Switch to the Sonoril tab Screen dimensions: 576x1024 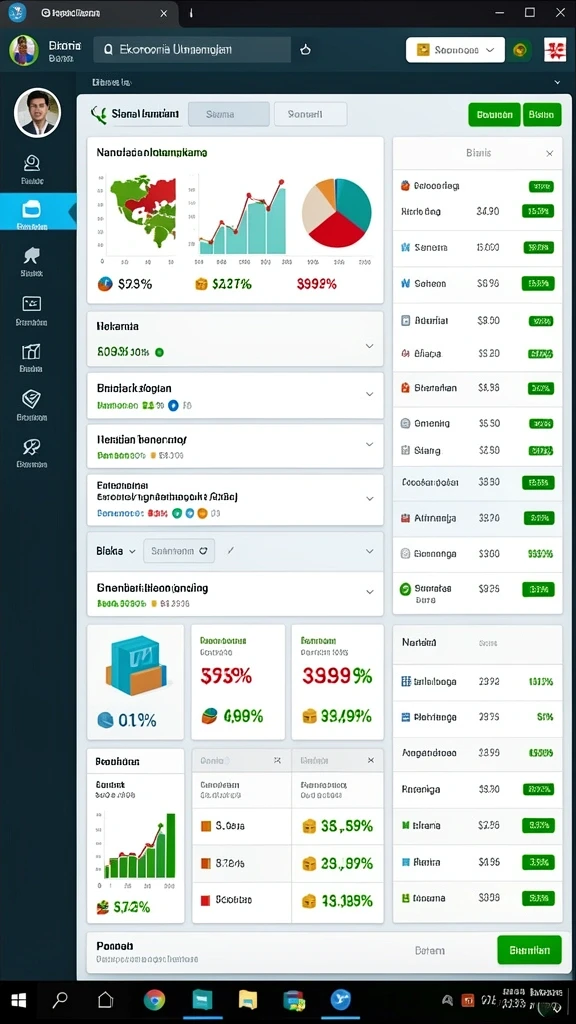pyautogui.click(x=310, y=114)
